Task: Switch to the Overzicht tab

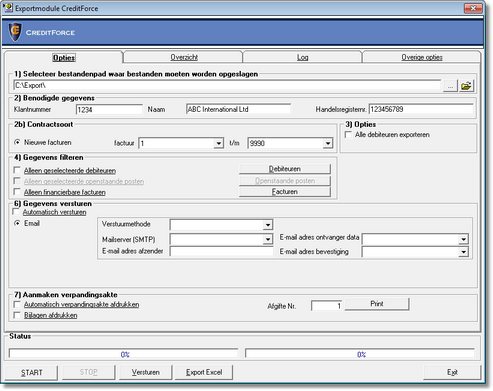Action: click(x=184, y=57)
